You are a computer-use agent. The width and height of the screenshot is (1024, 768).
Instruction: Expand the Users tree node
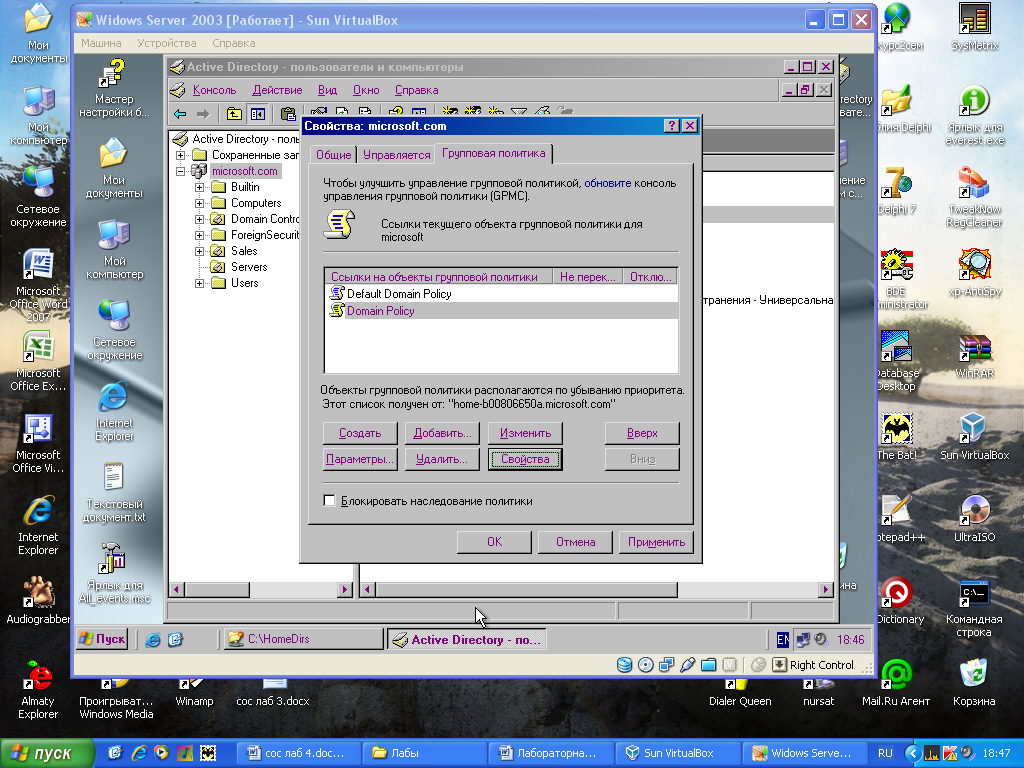tap(200, 283)
